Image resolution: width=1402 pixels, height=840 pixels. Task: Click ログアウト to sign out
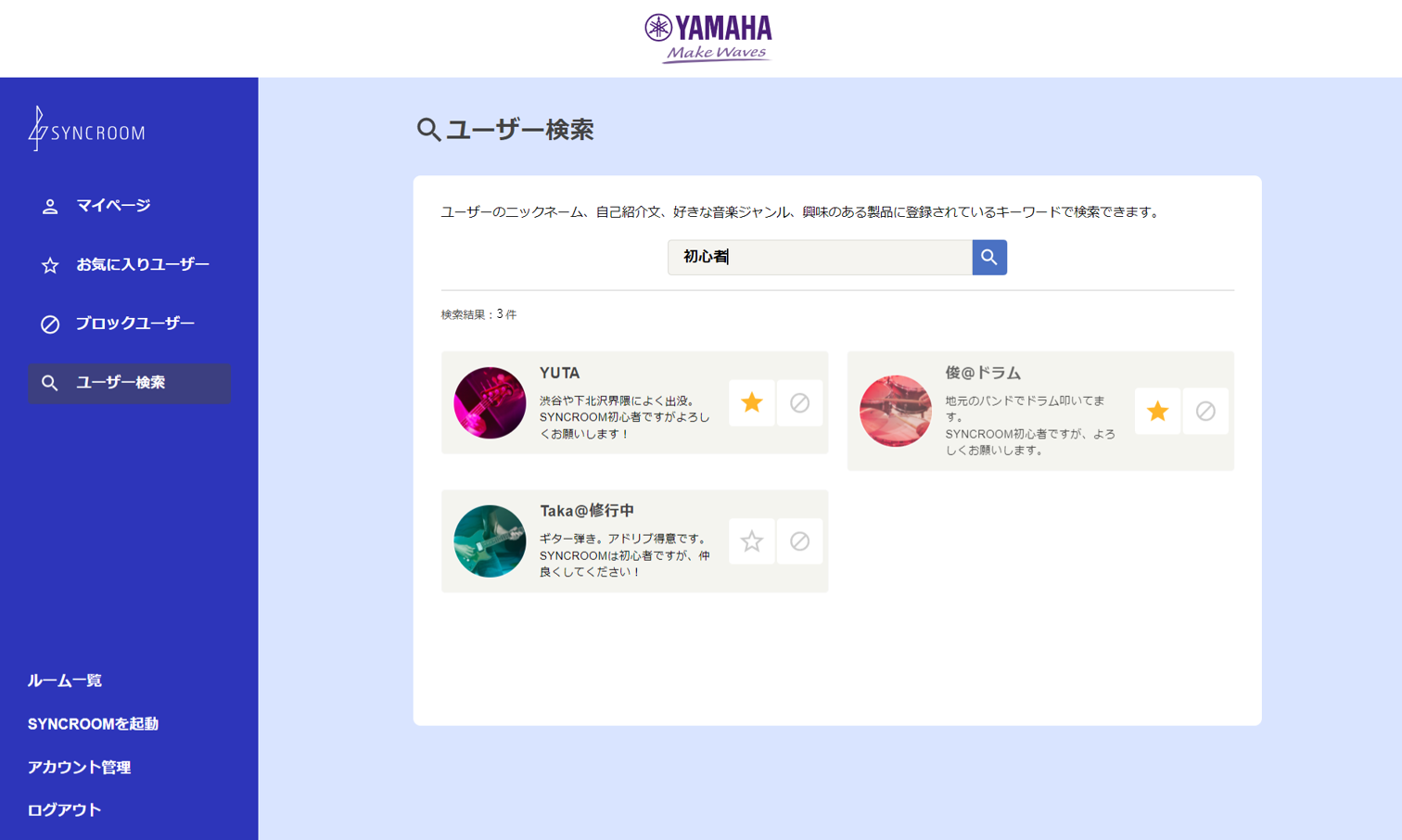pyautogui.click(x=65, y=810)
